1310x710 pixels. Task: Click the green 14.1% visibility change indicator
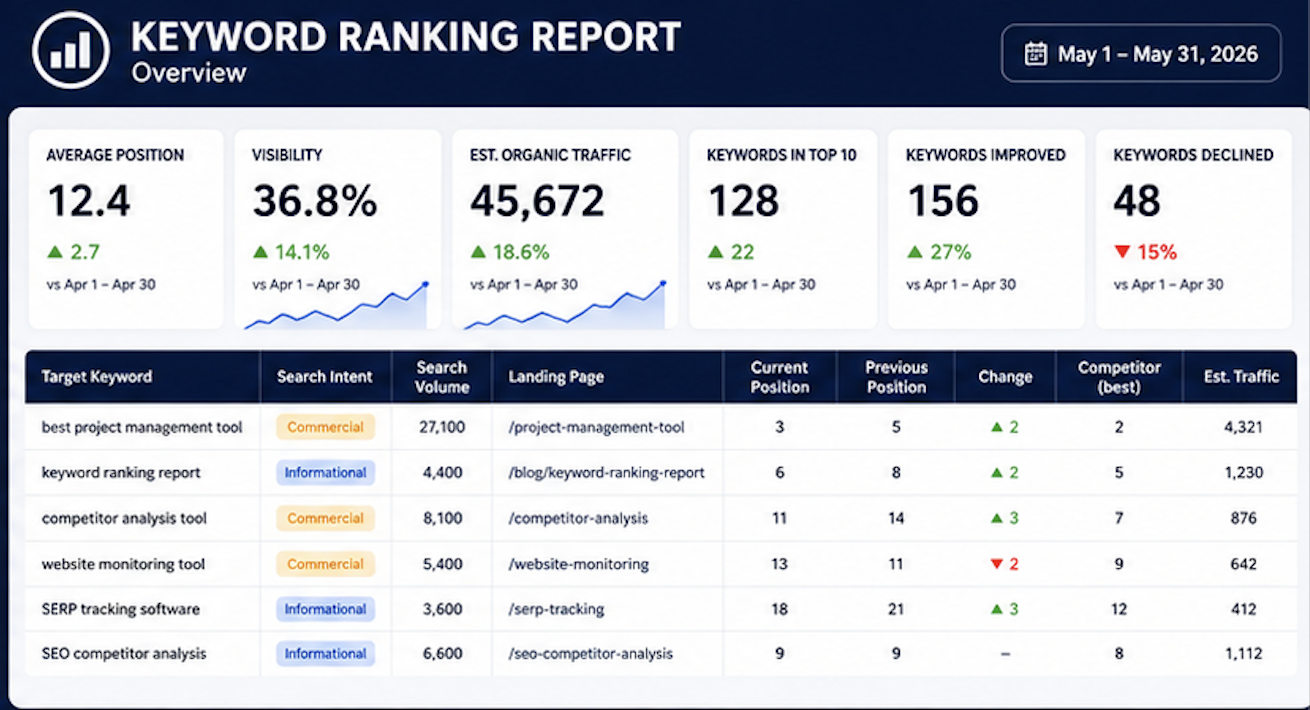(291, 252)
